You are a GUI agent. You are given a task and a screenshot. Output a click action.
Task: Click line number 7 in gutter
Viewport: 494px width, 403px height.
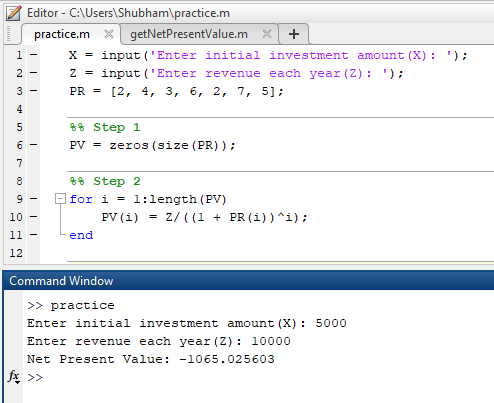[19, 163]
